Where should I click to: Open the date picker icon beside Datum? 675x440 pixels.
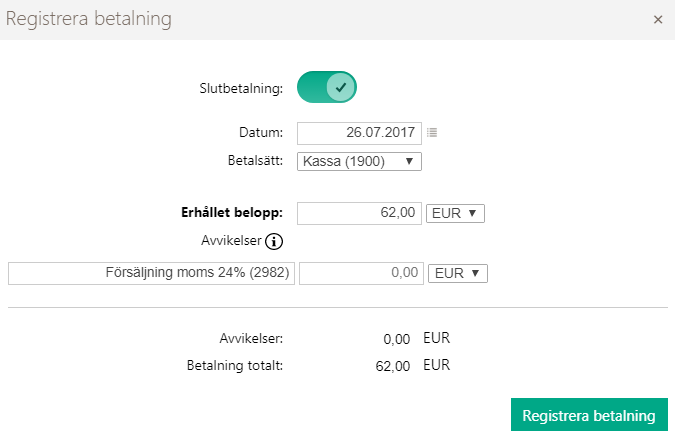tap(432, 133)
